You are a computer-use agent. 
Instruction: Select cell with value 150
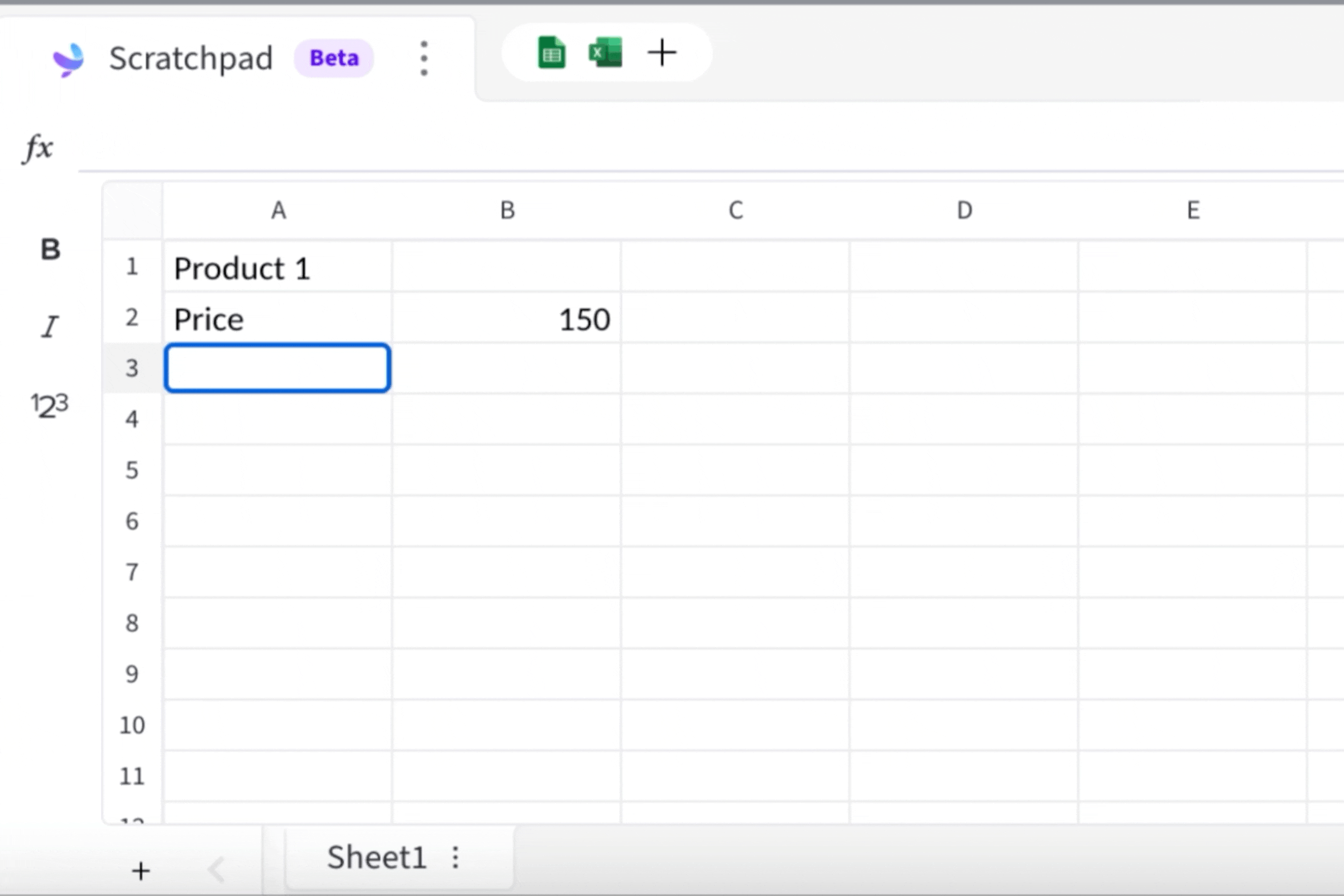click(x=507, y=319)
